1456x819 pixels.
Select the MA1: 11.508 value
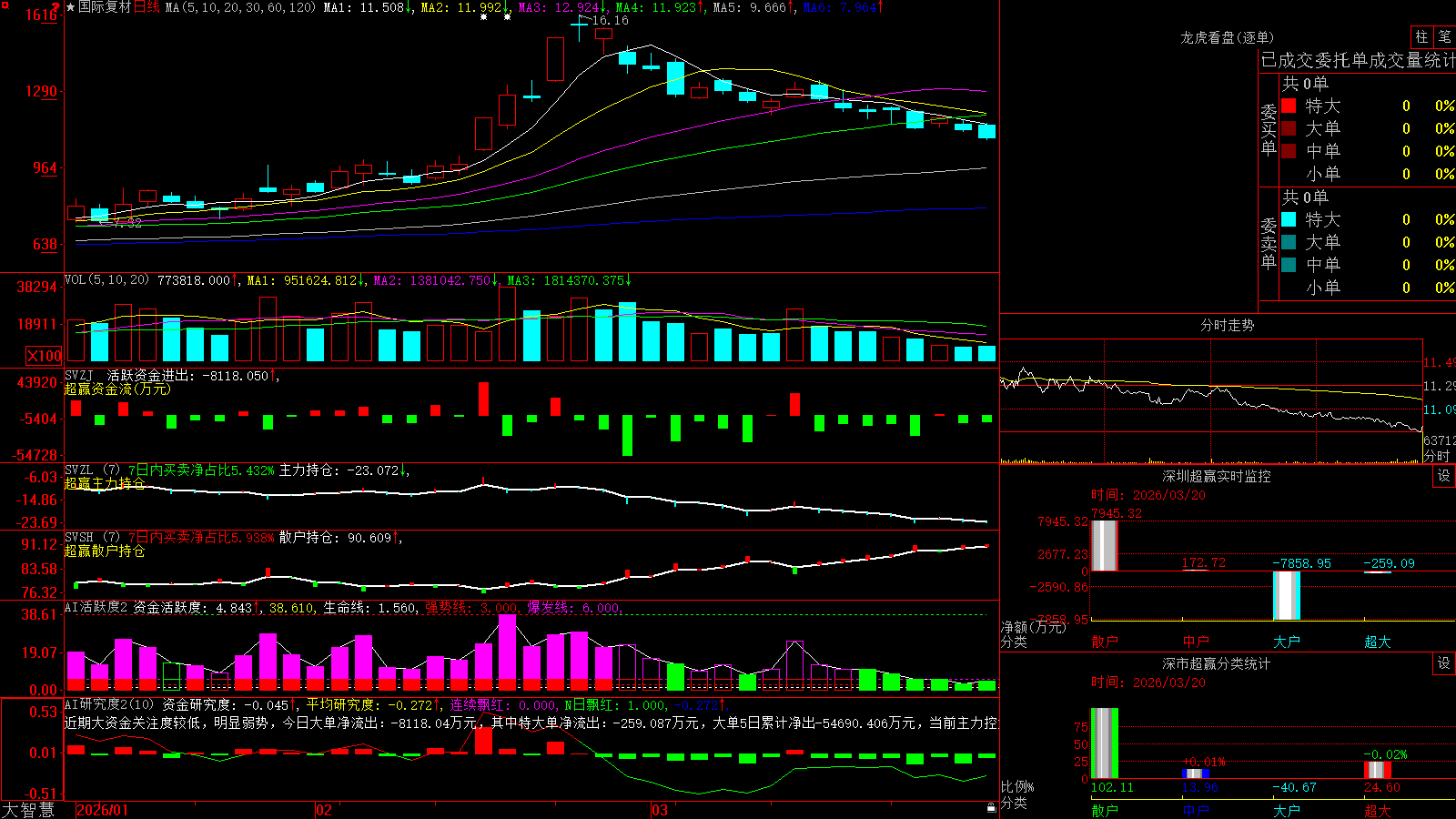click(364, 7)
